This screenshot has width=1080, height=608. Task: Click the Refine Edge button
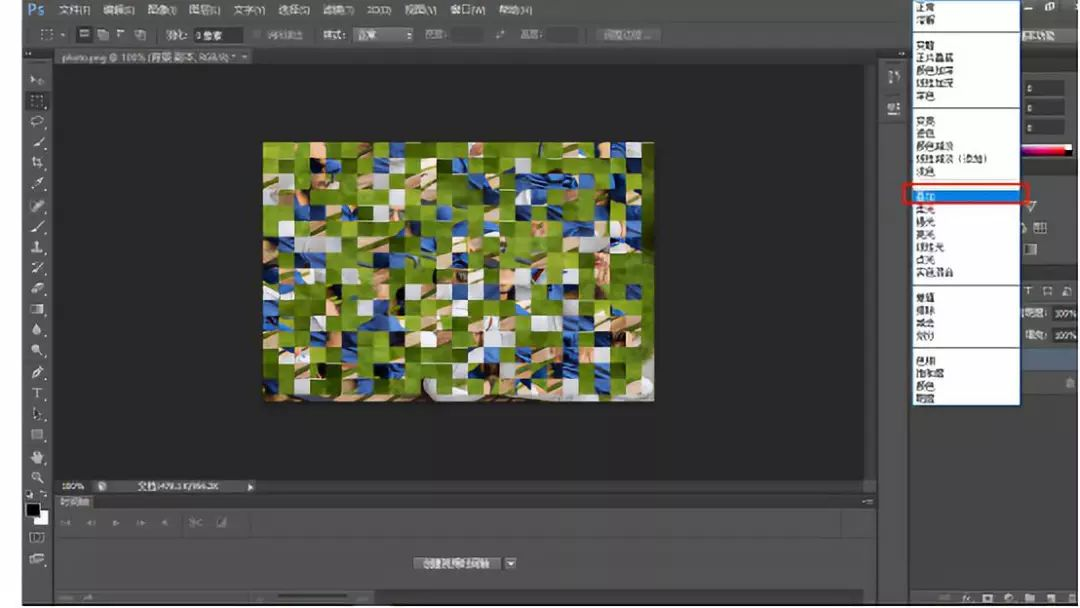click(627, 34)
